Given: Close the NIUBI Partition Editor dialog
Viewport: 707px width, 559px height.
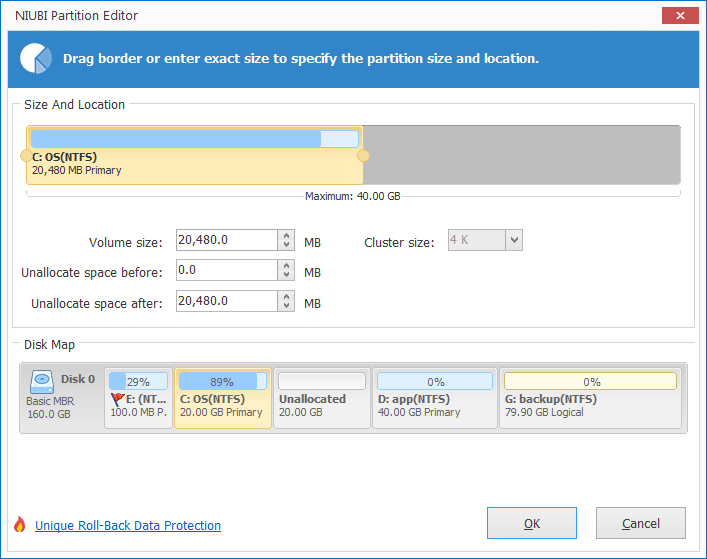Looking at the screenshot, I should coord(680,16).
